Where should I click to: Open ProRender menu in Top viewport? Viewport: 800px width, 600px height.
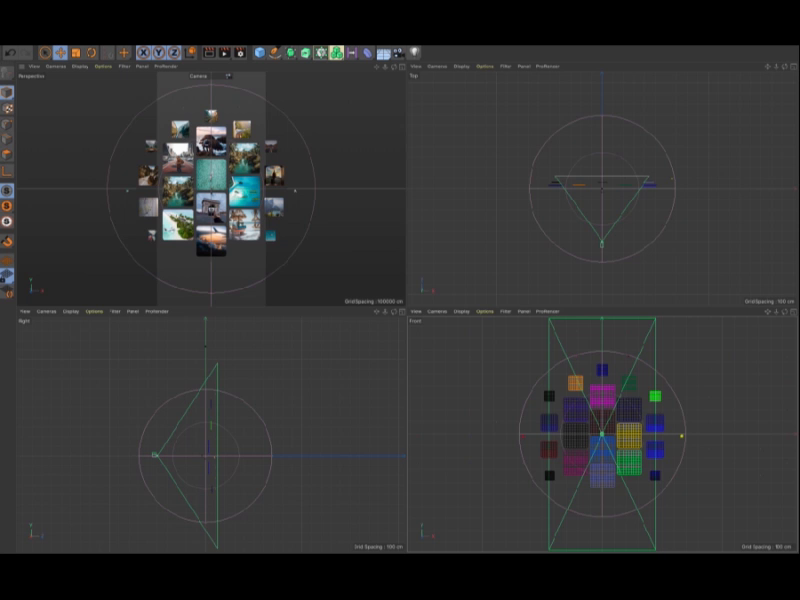(x=548, y=66)
